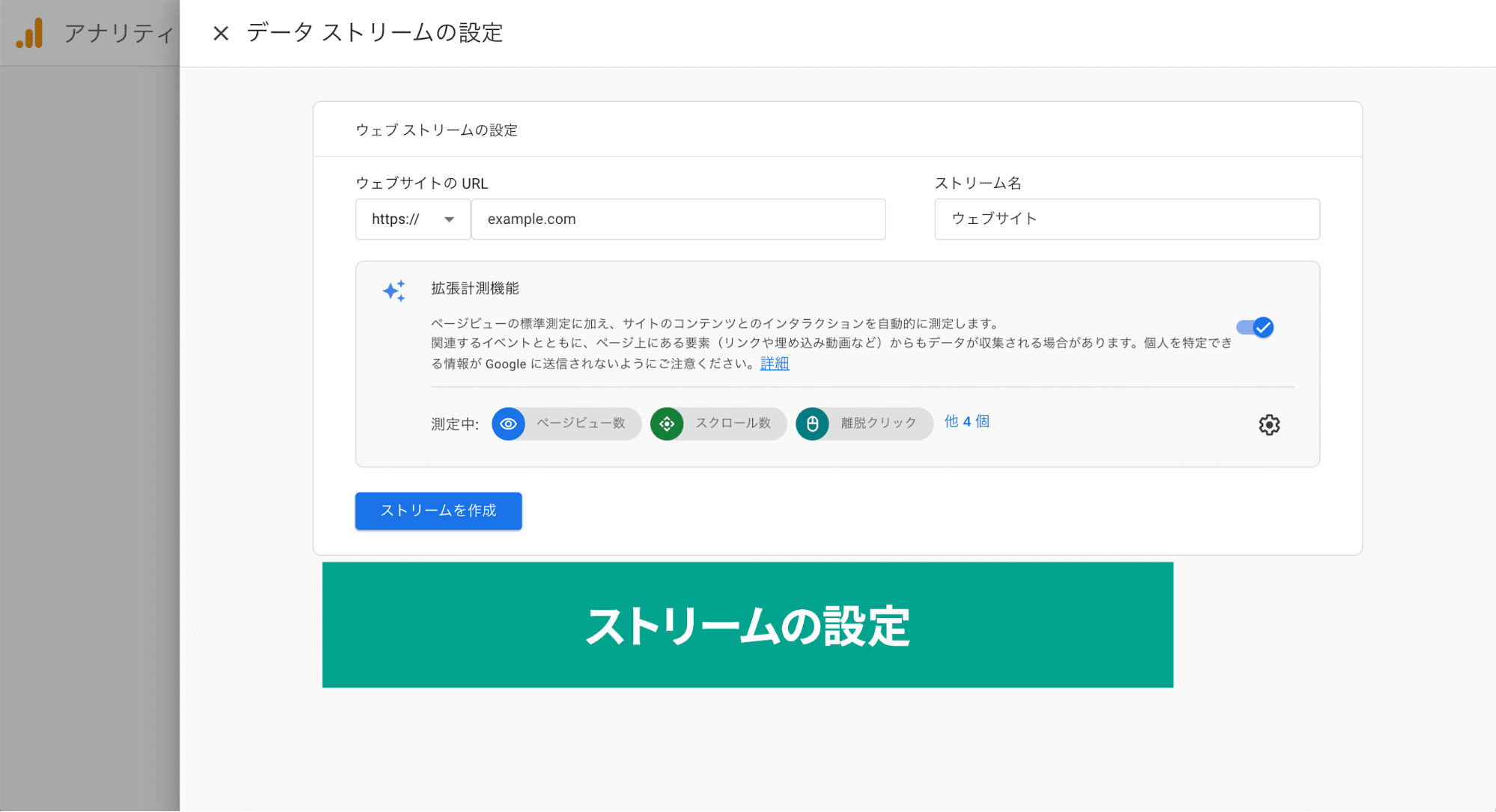Toggle enhanced measurement switch off
Screen dimensions: 1496x812
(x=1255, y=328)
